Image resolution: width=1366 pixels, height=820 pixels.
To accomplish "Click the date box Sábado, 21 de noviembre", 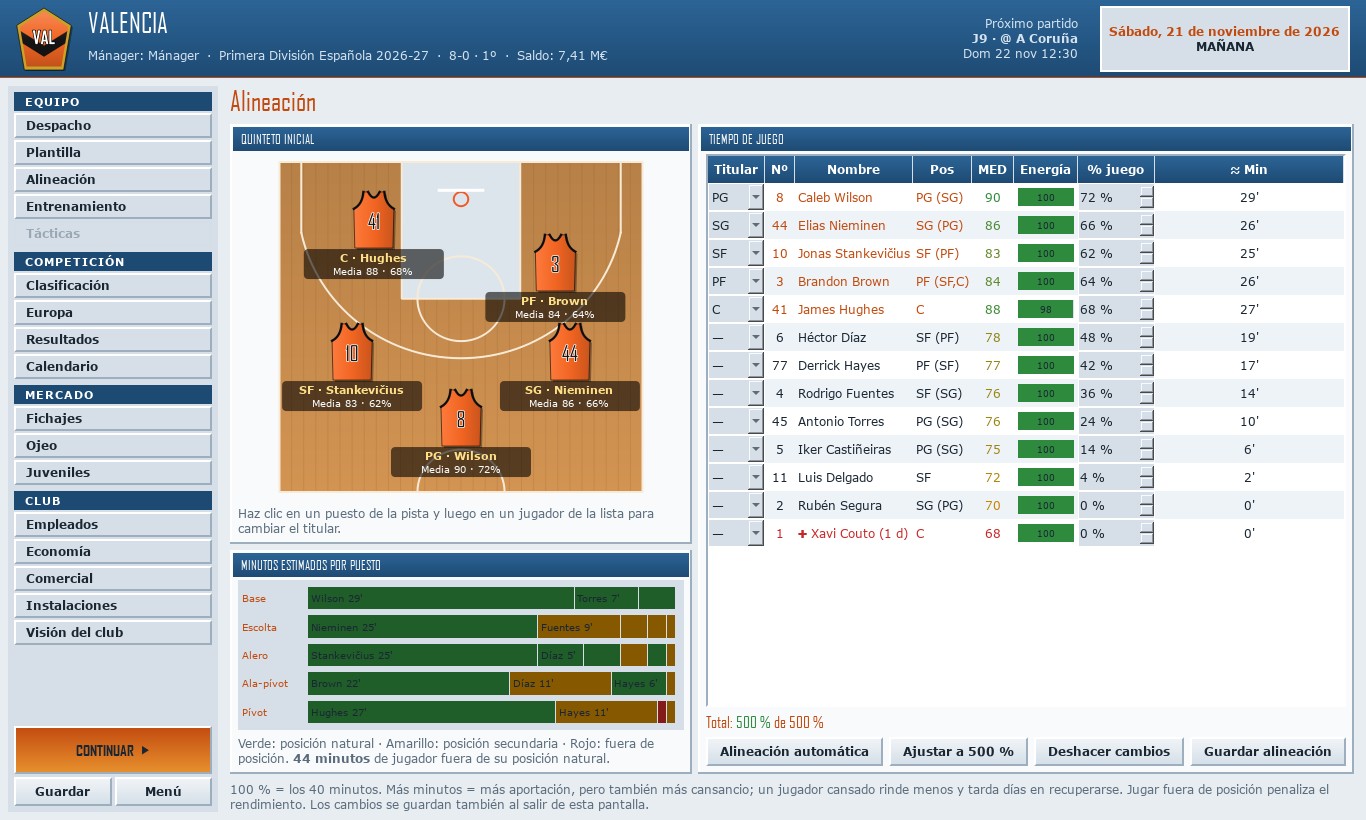I will [x=1224, y=39].
